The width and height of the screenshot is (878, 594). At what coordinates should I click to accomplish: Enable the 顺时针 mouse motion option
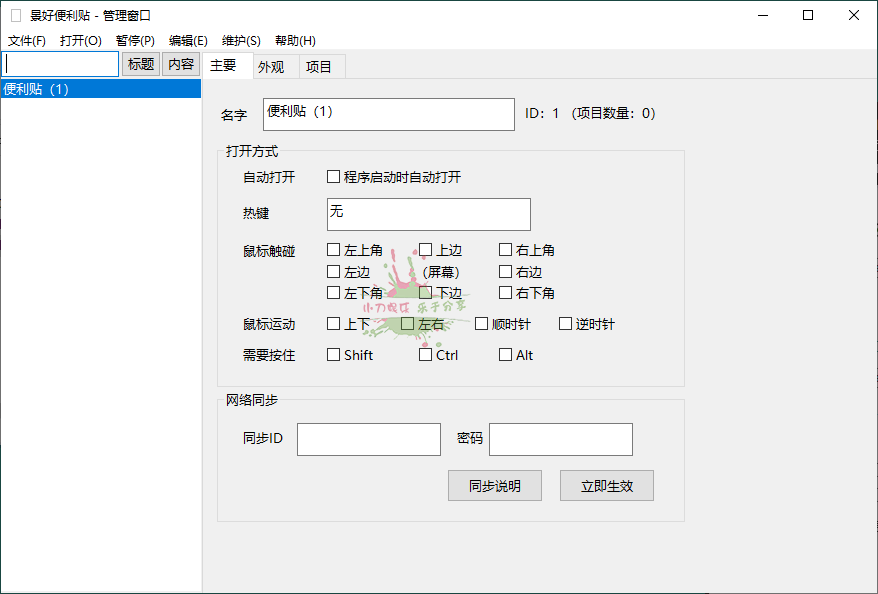481,323
